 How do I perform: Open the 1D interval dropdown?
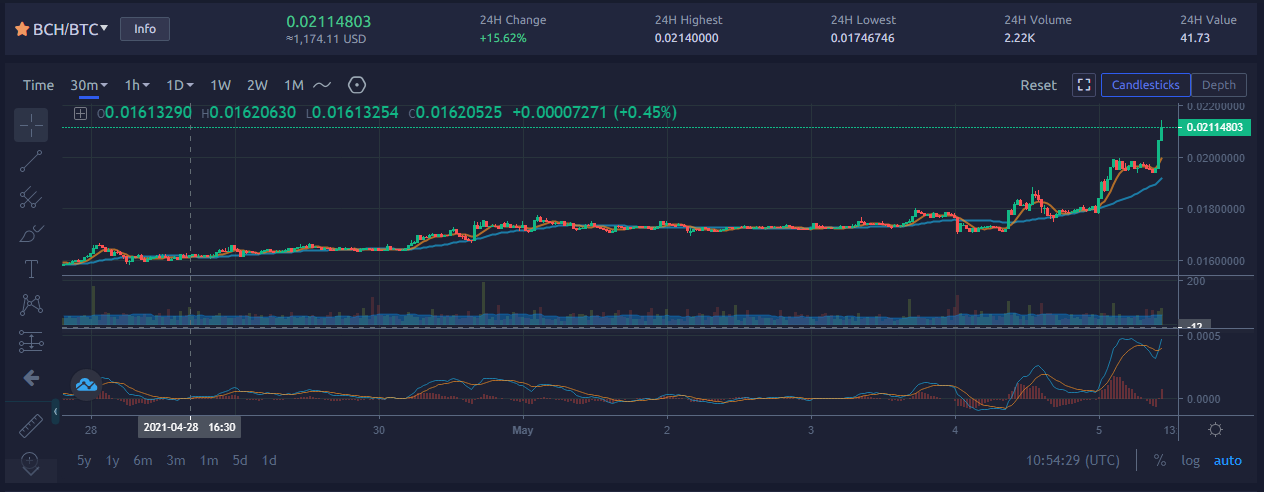(x=180, y=85)
